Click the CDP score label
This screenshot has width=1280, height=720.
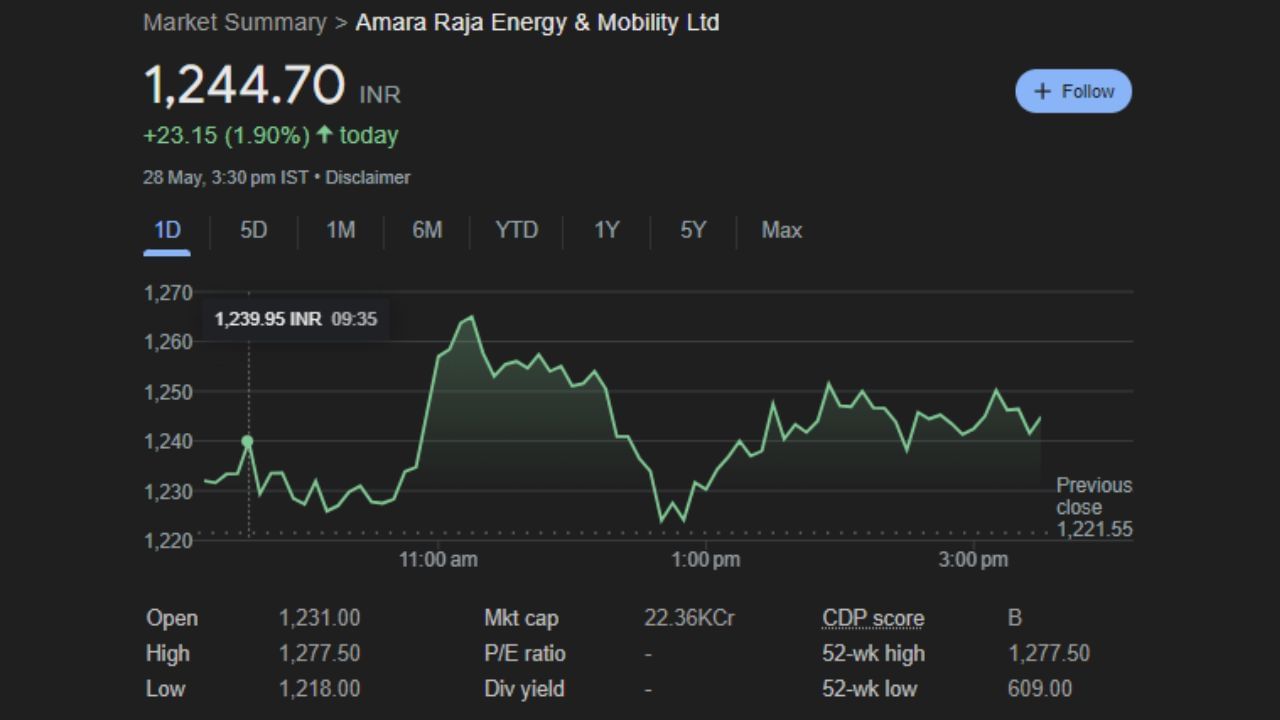873,619
